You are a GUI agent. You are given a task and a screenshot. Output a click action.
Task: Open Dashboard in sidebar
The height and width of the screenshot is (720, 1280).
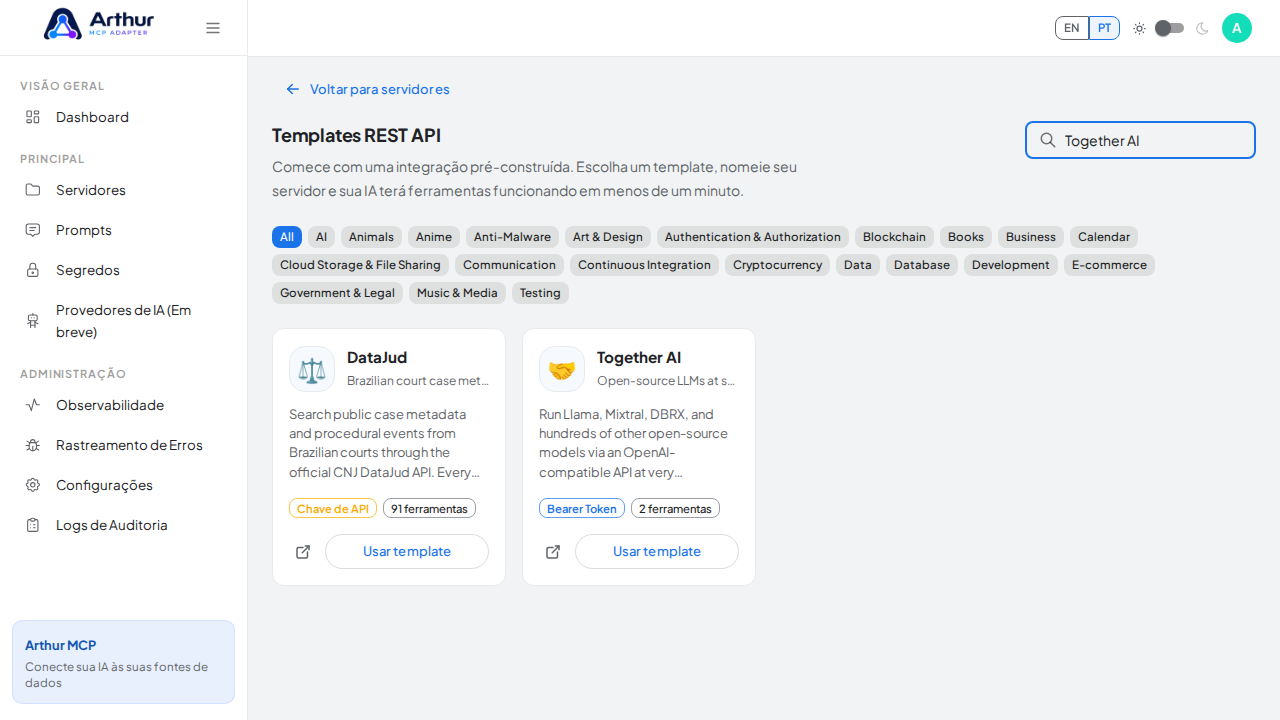[124, 117]
